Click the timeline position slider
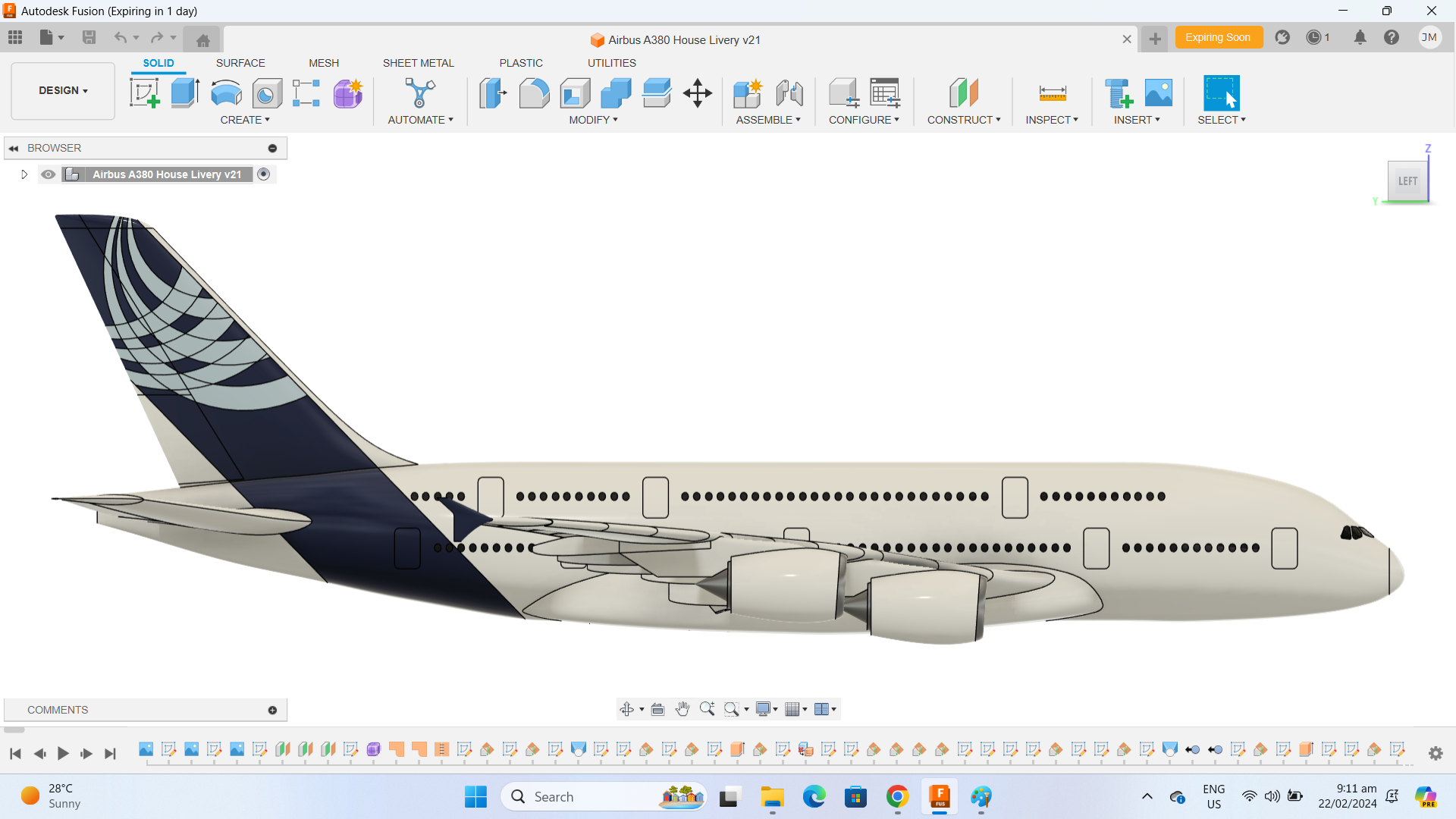Image resolution: width=1456 pixels, height=819 pixels. (13, 730)
